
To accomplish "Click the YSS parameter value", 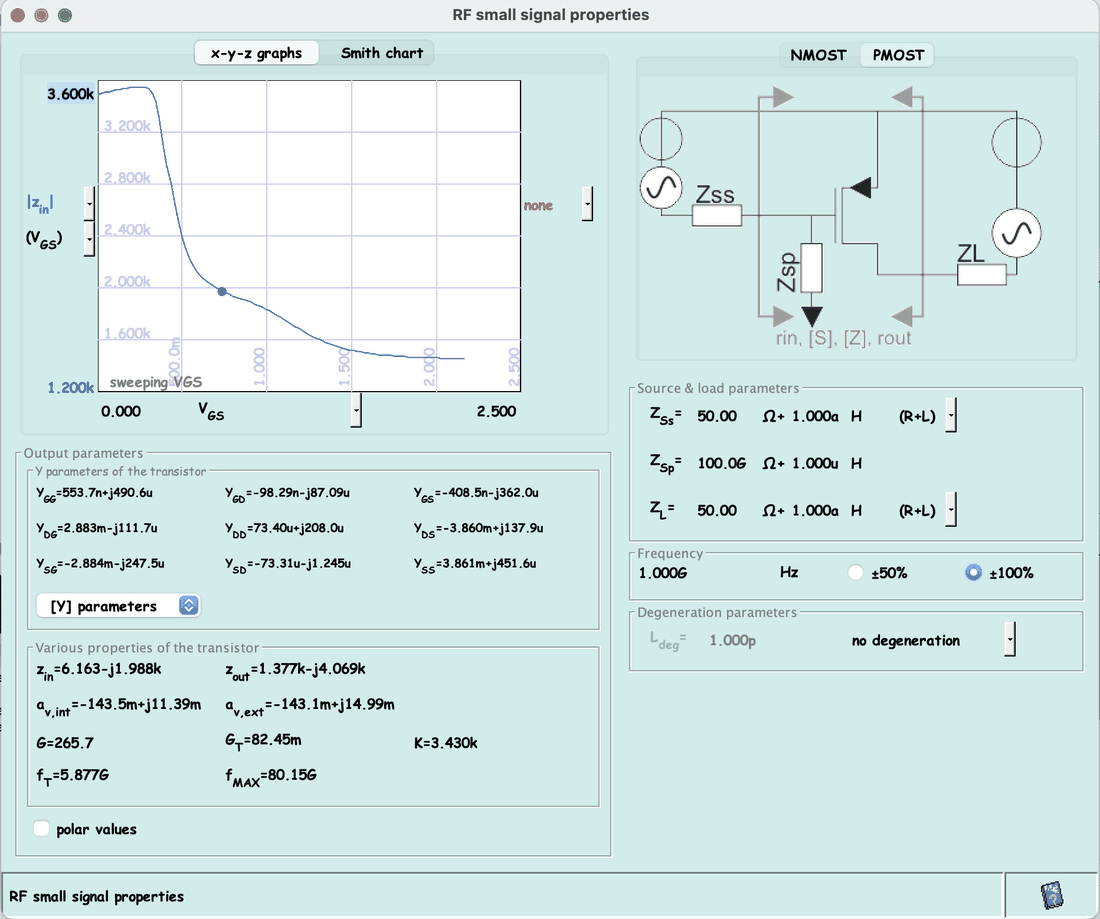I will pos(475,564).
